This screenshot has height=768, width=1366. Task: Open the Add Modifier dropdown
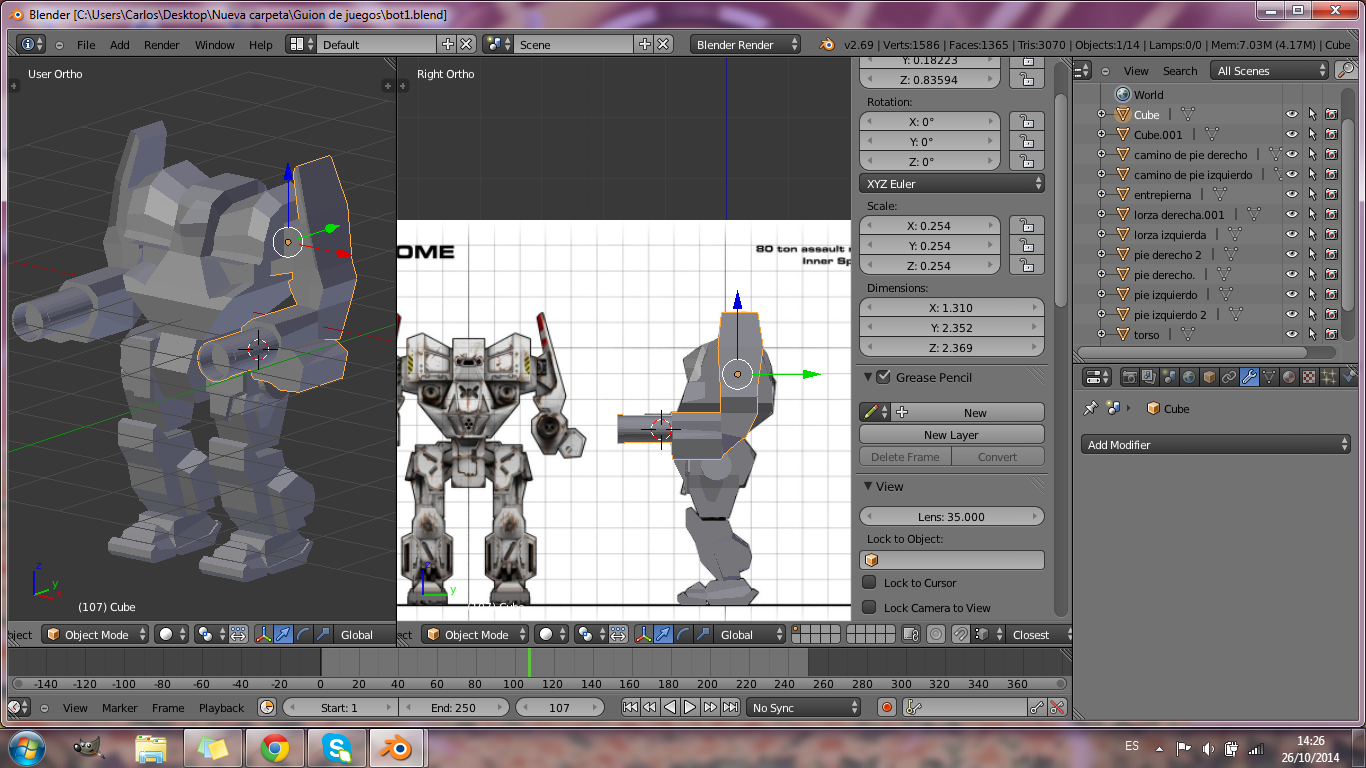(x=1216, y=445)
